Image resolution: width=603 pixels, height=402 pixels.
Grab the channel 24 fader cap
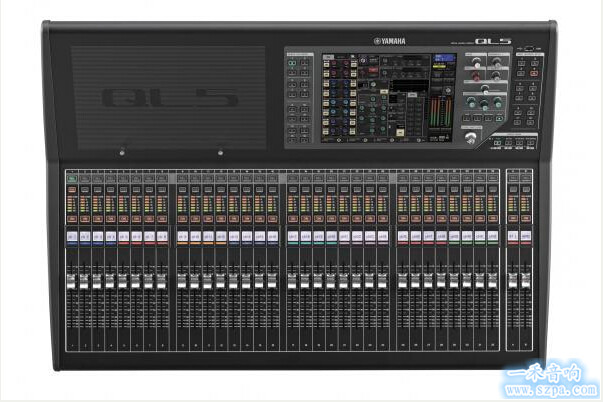click(382, 281)
